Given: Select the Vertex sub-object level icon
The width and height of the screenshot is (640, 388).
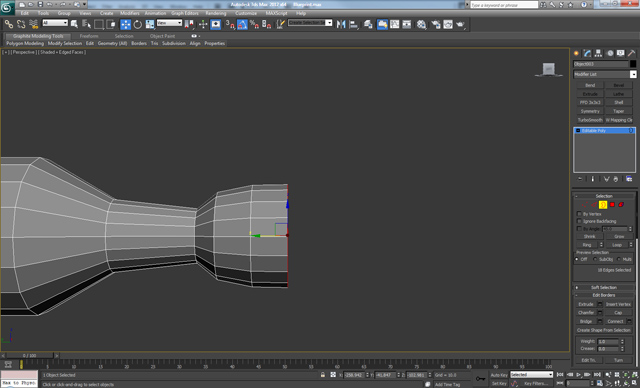Looking at the screenshot, I should coord(585,205).
